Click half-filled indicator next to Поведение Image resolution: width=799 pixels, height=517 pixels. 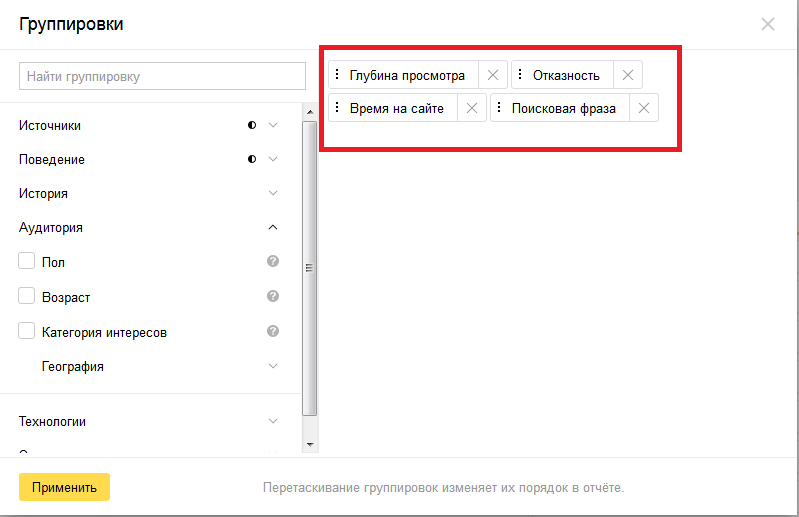(x=252, y=159)
